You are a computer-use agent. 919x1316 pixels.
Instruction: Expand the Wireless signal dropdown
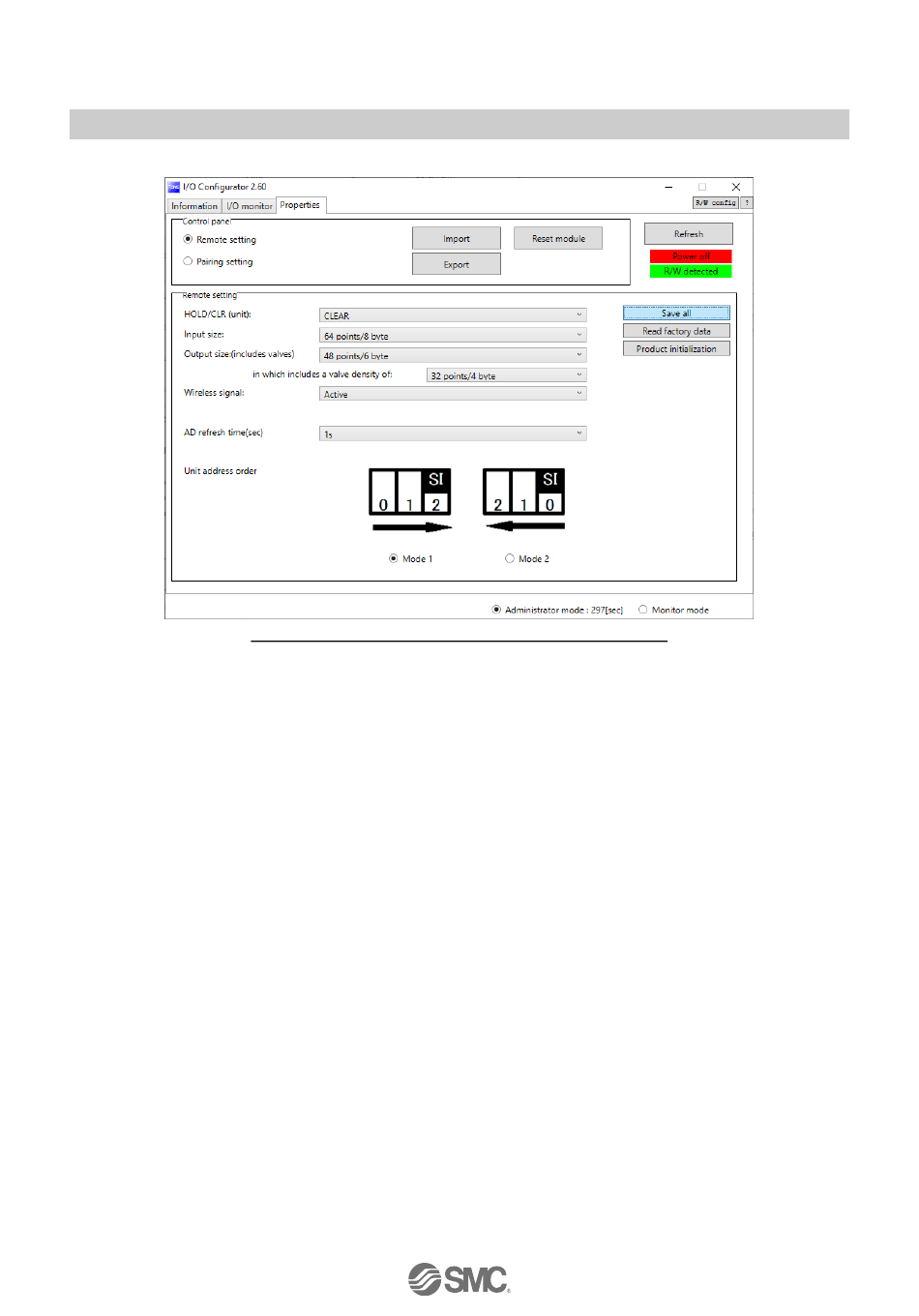click(453, 394)
